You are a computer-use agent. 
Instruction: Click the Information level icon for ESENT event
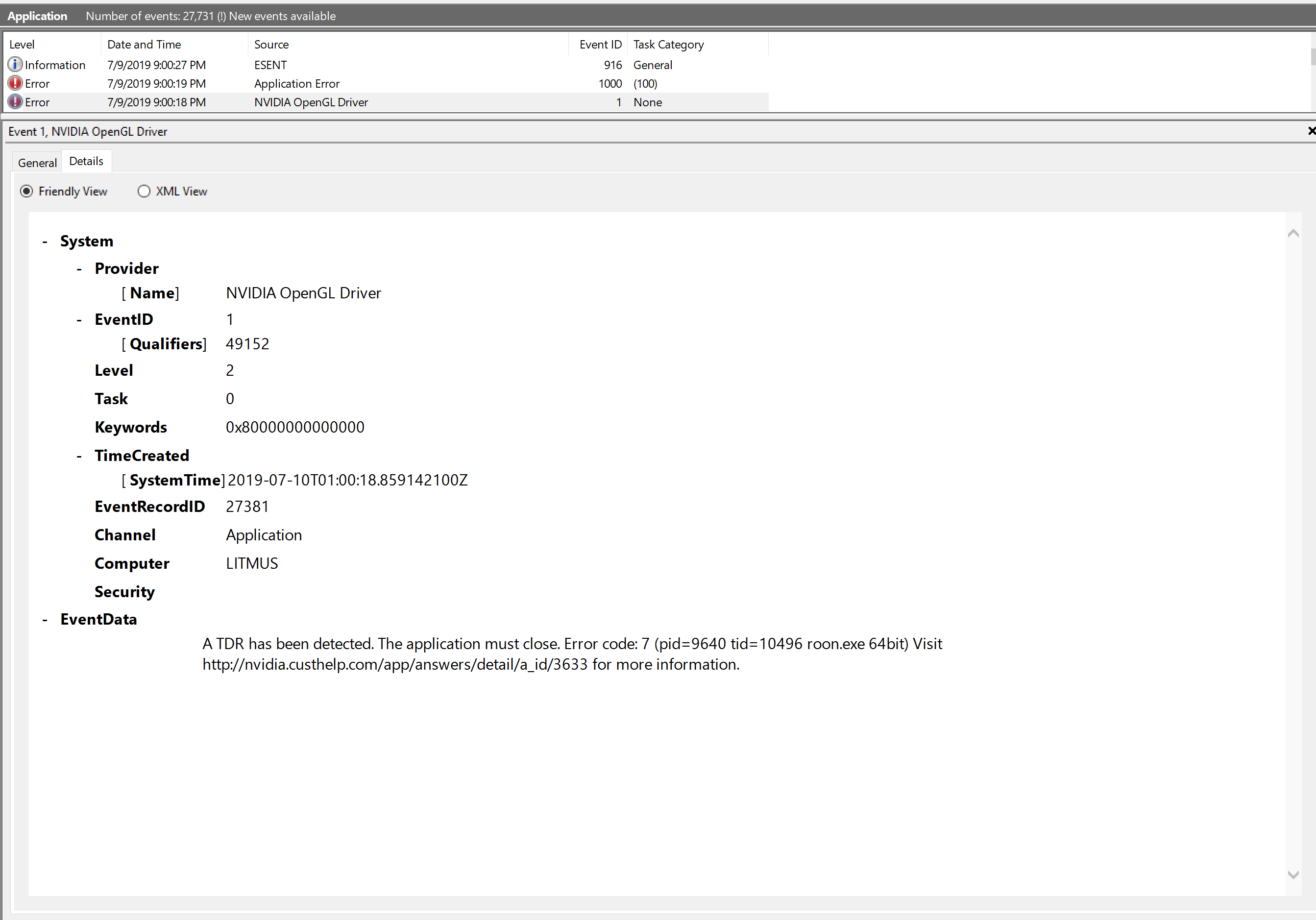15,64
